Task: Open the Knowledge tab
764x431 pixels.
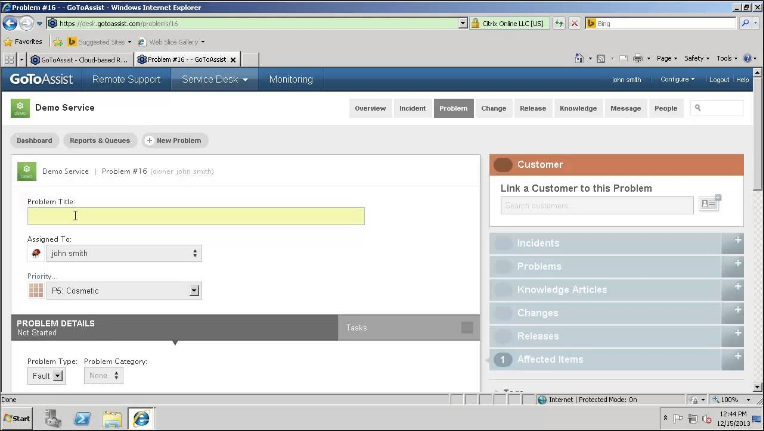Action: click(578, 109)
